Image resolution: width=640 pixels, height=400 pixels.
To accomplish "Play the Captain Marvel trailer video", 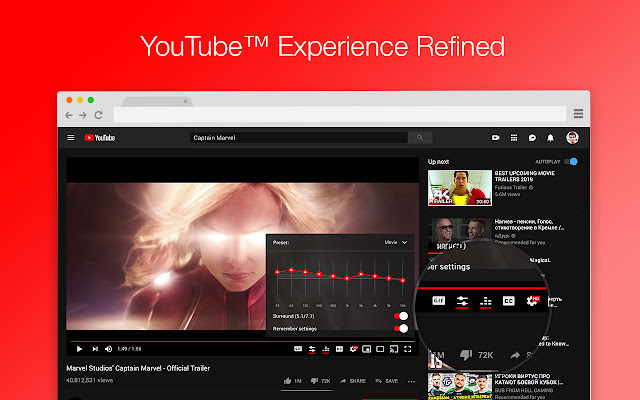I will 79,349.
